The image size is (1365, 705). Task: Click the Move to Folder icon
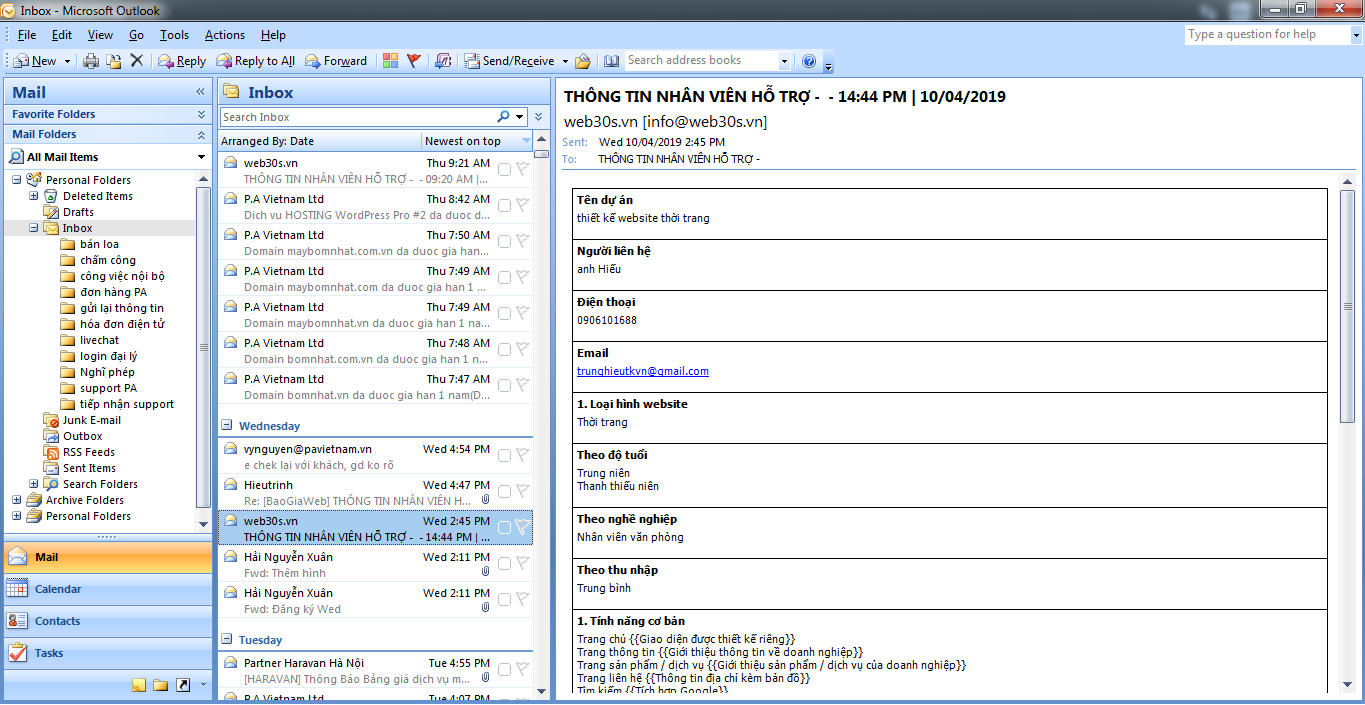pyautogui.click(x=114, y=61)
